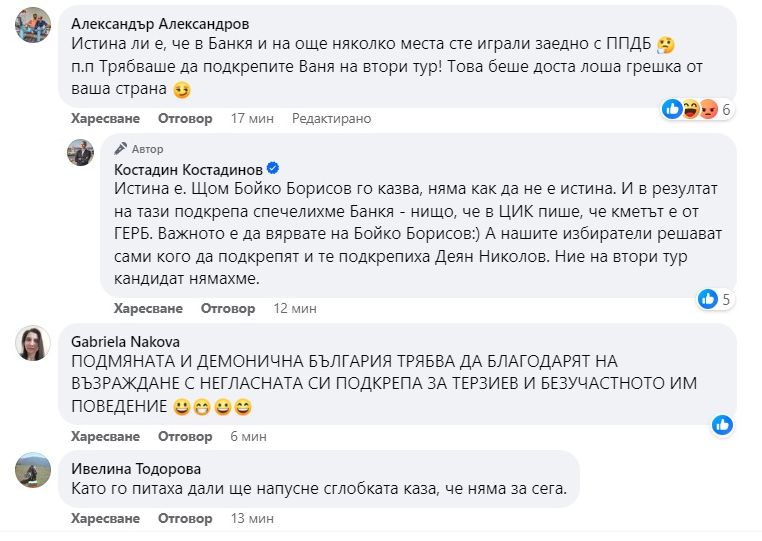The image size is (762, 541).
Task: Click the pen icon in the Автор badge
Action: tap(122, 148)
